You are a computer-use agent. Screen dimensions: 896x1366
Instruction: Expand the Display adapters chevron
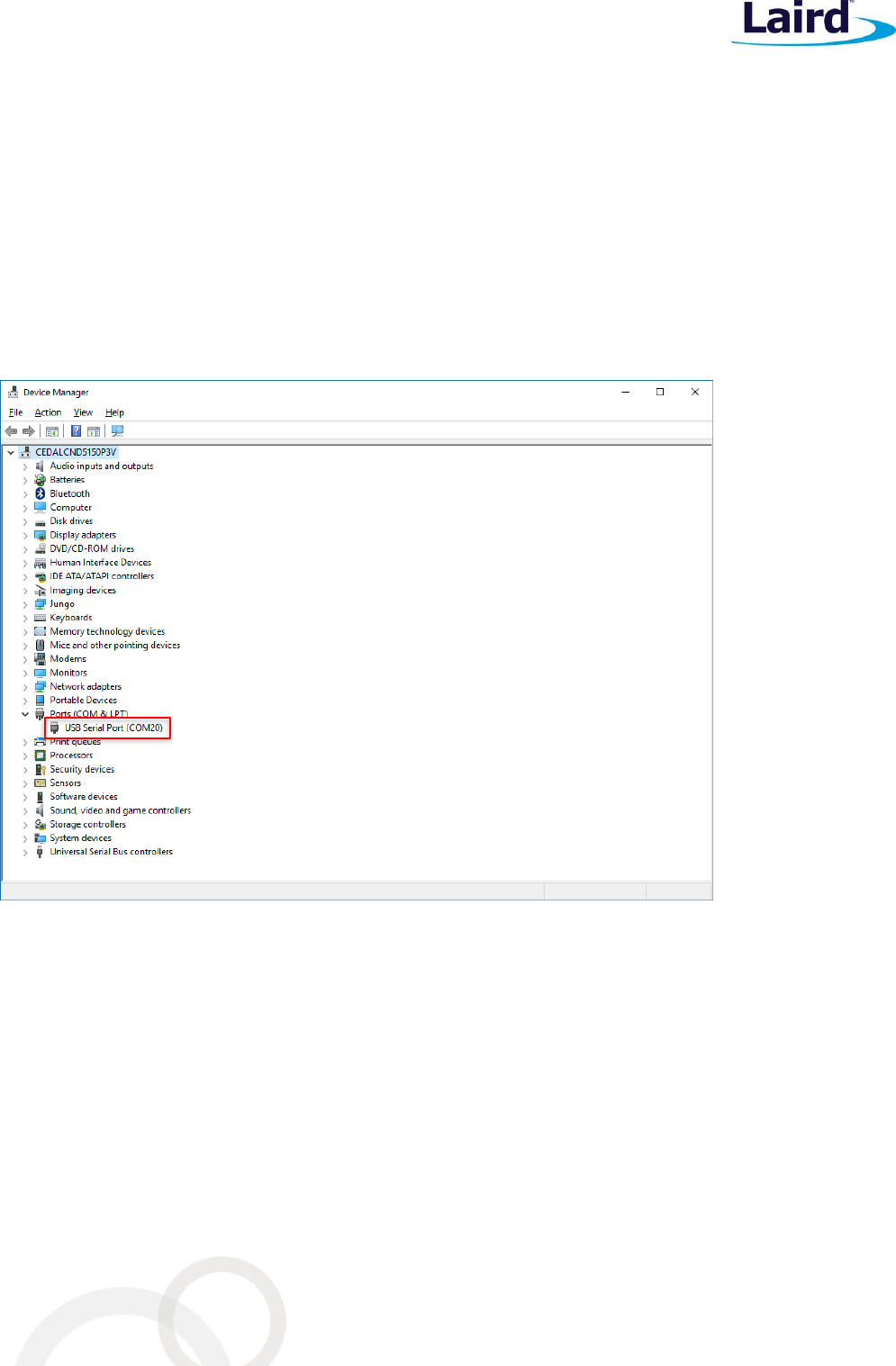click(25, 536)
